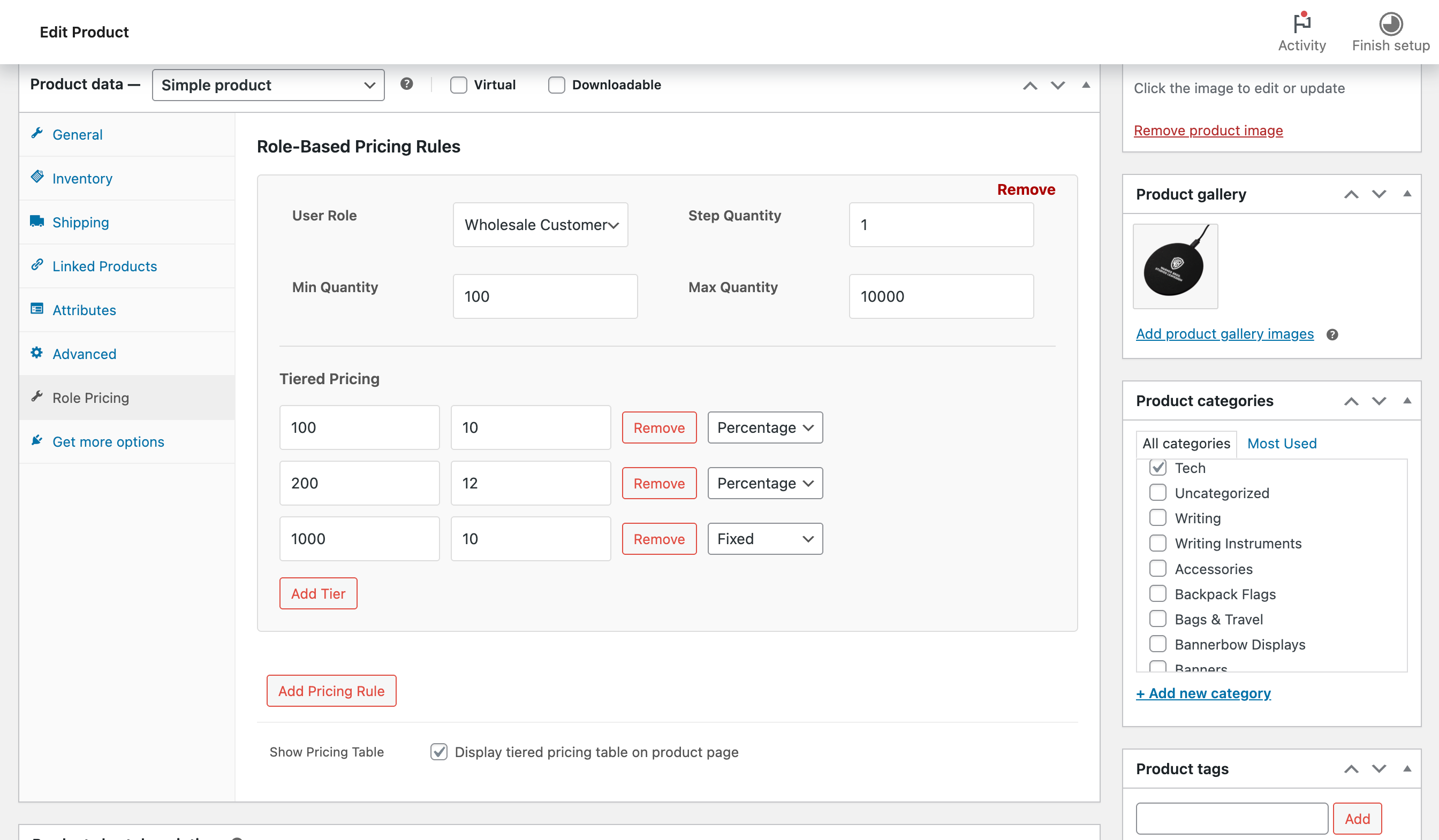Enable the Virtual product checkbox

click(458, 85)
